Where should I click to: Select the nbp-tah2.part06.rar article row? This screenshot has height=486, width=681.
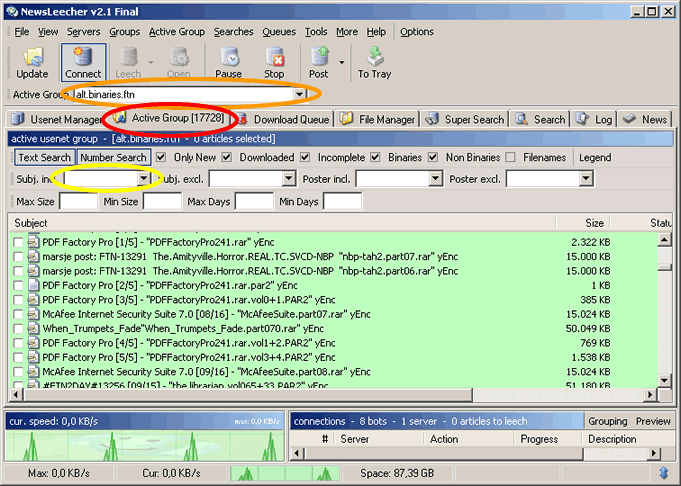click(333, 271)
